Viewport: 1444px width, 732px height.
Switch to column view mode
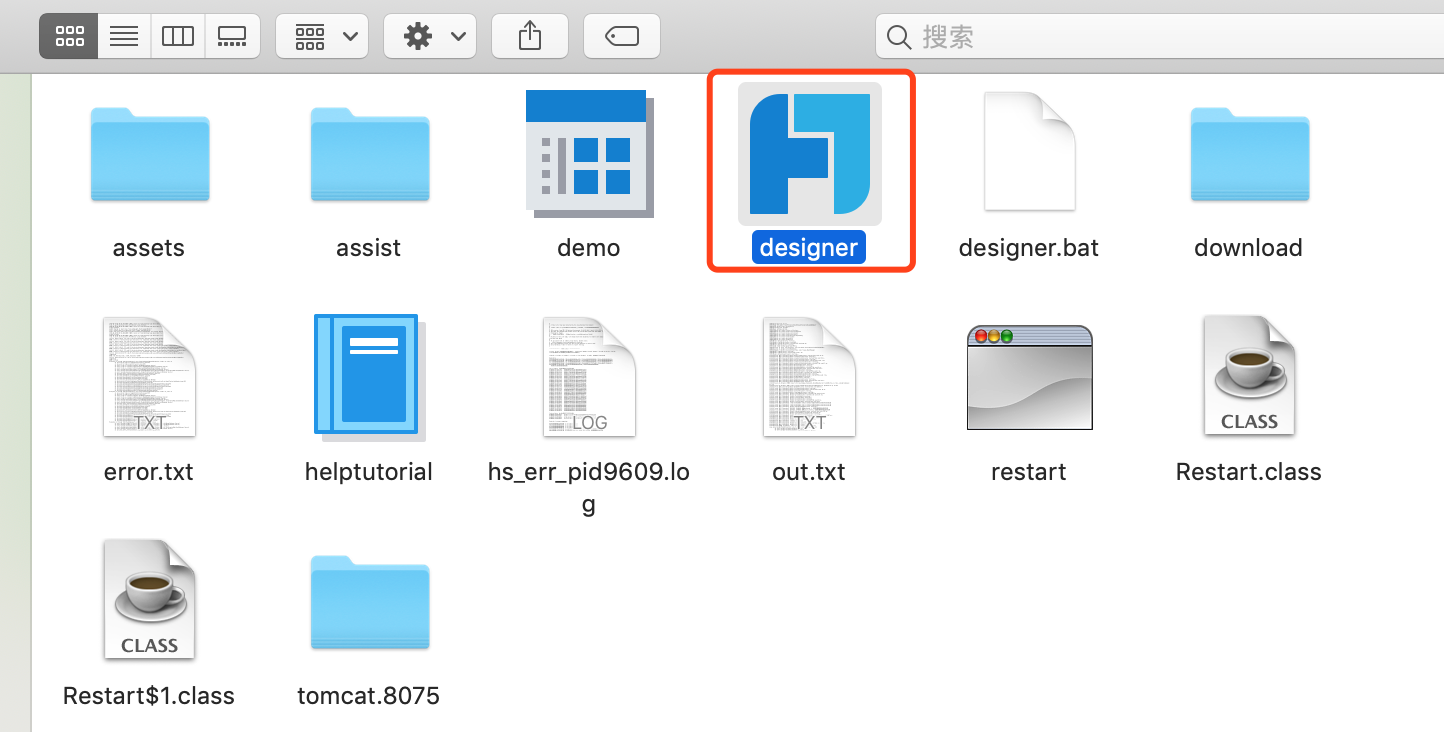coord(178,37)
